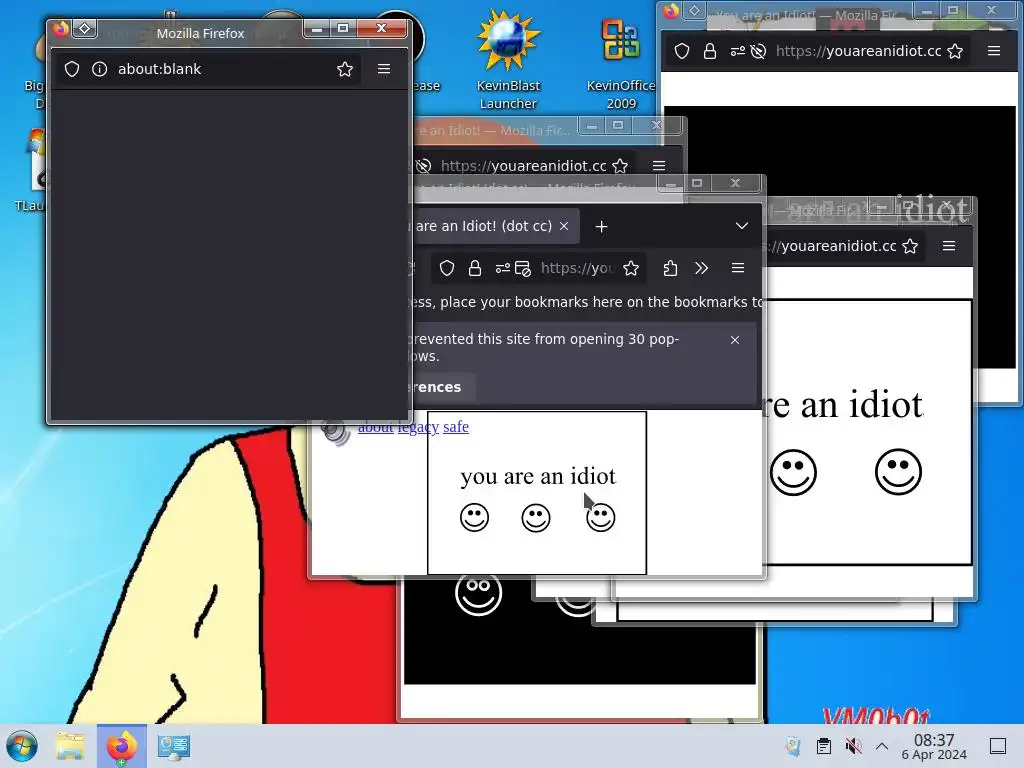The width and height of the screenshot is (1024, 768).
Task: Click padlock icon in top-right youareanidiot window
Action: 710,51
